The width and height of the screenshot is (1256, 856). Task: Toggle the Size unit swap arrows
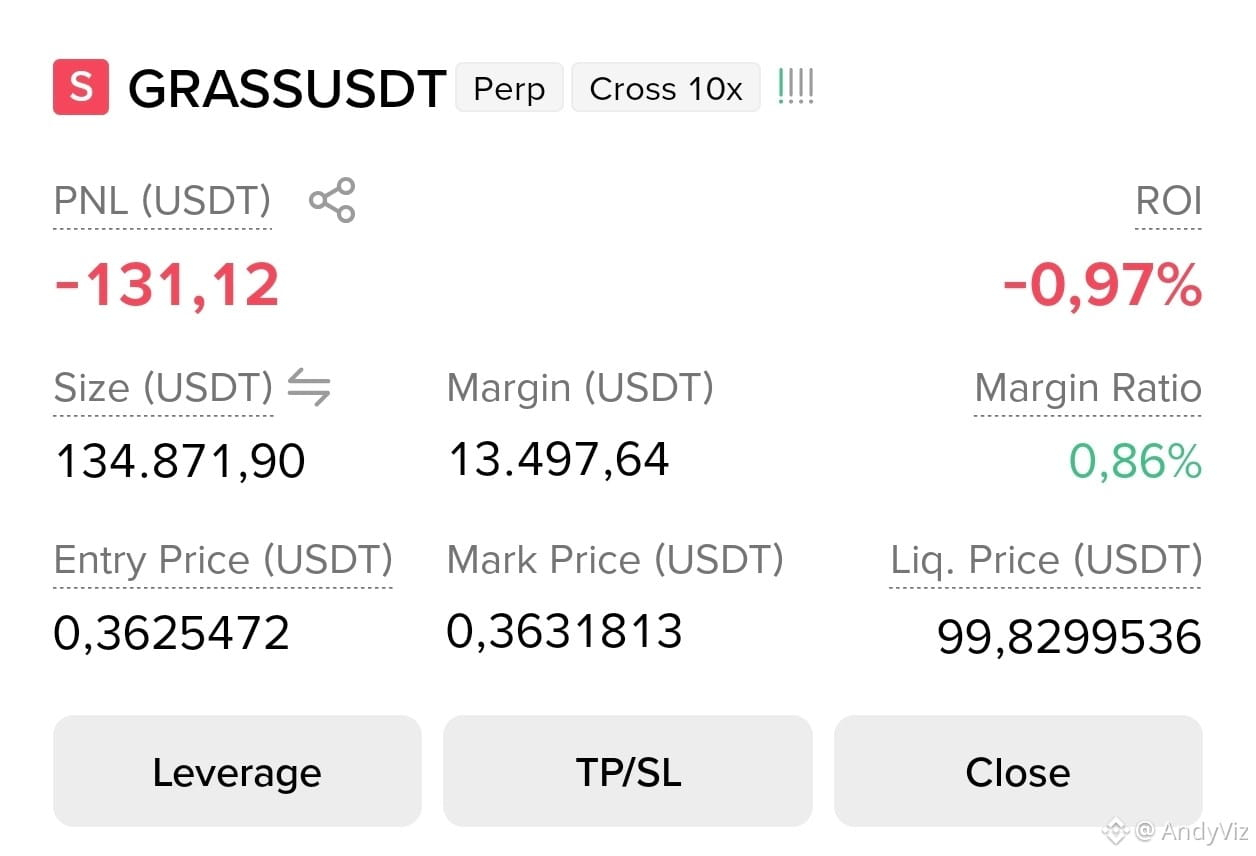pos(309,387)
